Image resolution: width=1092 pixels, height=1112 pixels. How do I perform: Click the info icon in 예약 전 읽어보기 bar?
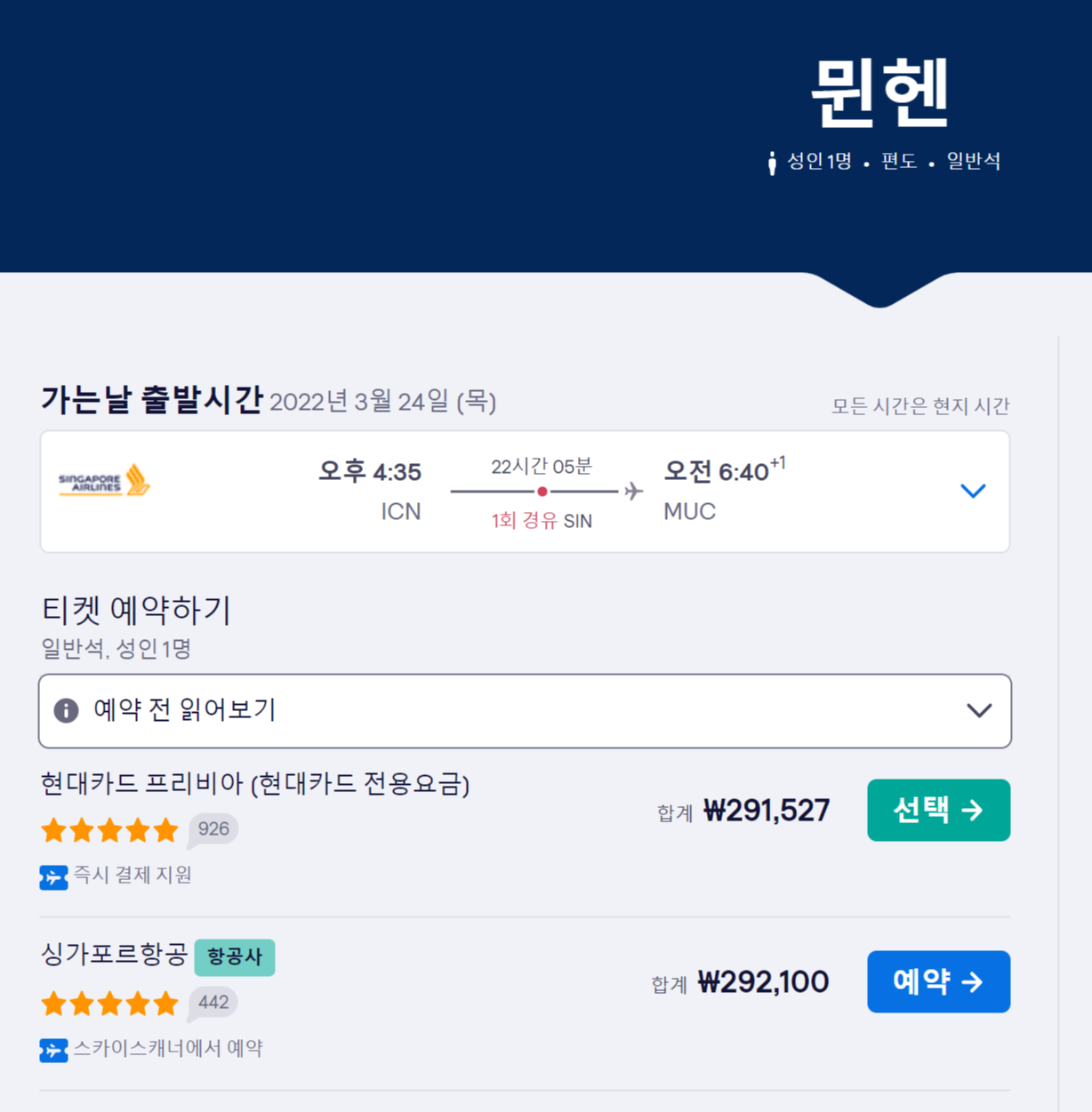click(x=67, y=711)
